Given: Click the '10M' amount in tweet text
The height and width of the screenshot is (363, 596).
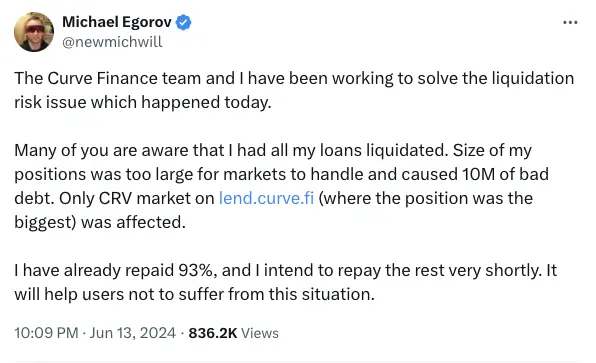Looking at the screenshot, I should coord(479,174).
